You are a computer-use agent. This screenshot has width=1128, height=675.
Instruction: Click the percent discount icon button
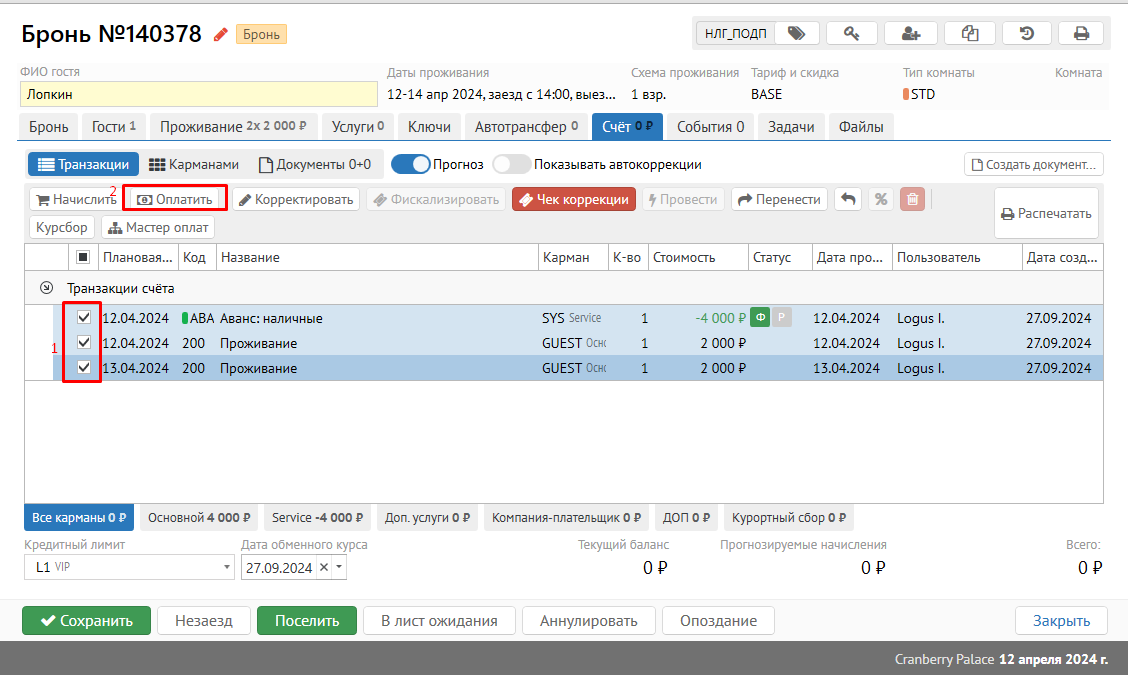tap(880, 199)
